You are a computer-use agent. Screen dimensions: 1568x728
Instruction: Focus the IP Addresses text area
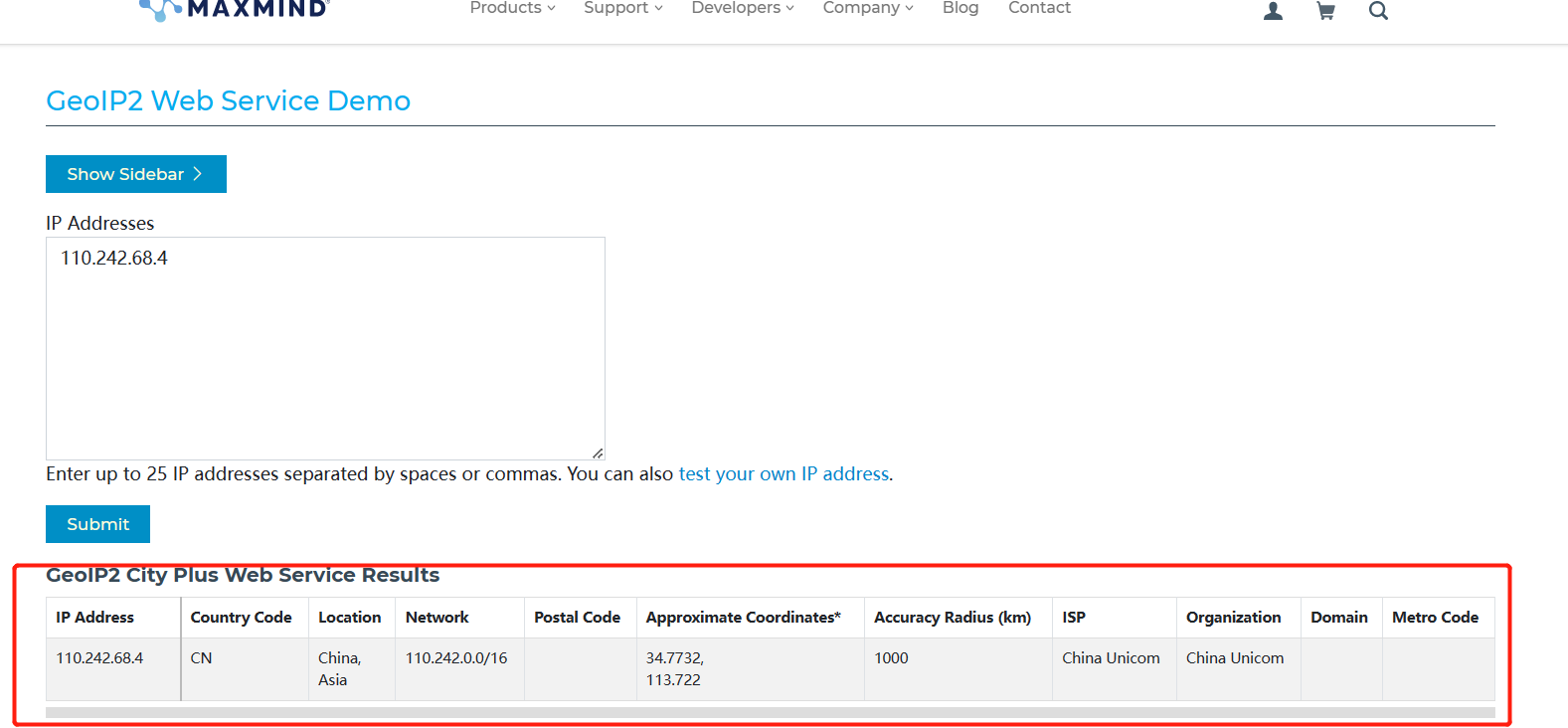(325, 348)
